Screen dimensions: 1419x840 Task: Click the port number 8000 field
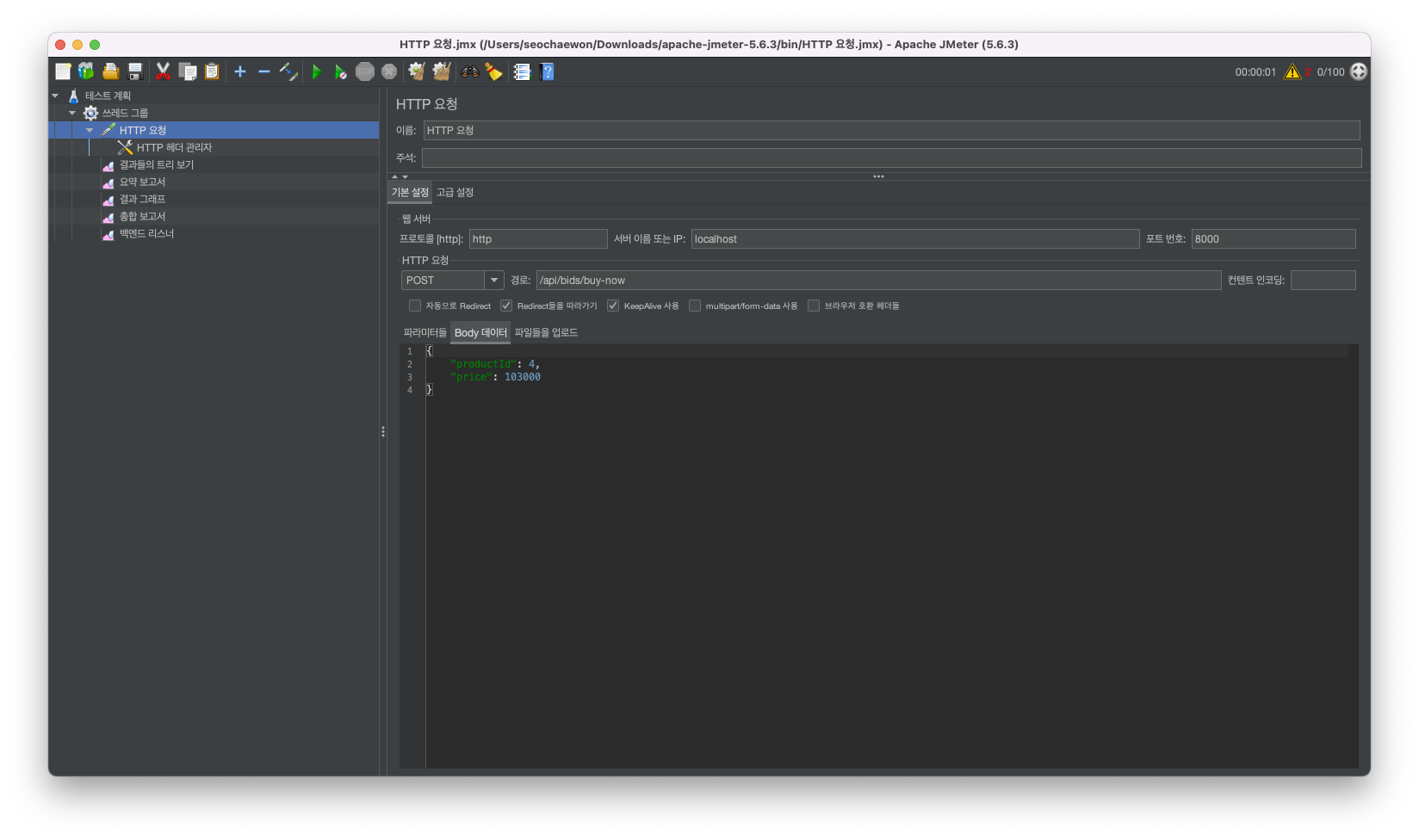coord(1273,238)
